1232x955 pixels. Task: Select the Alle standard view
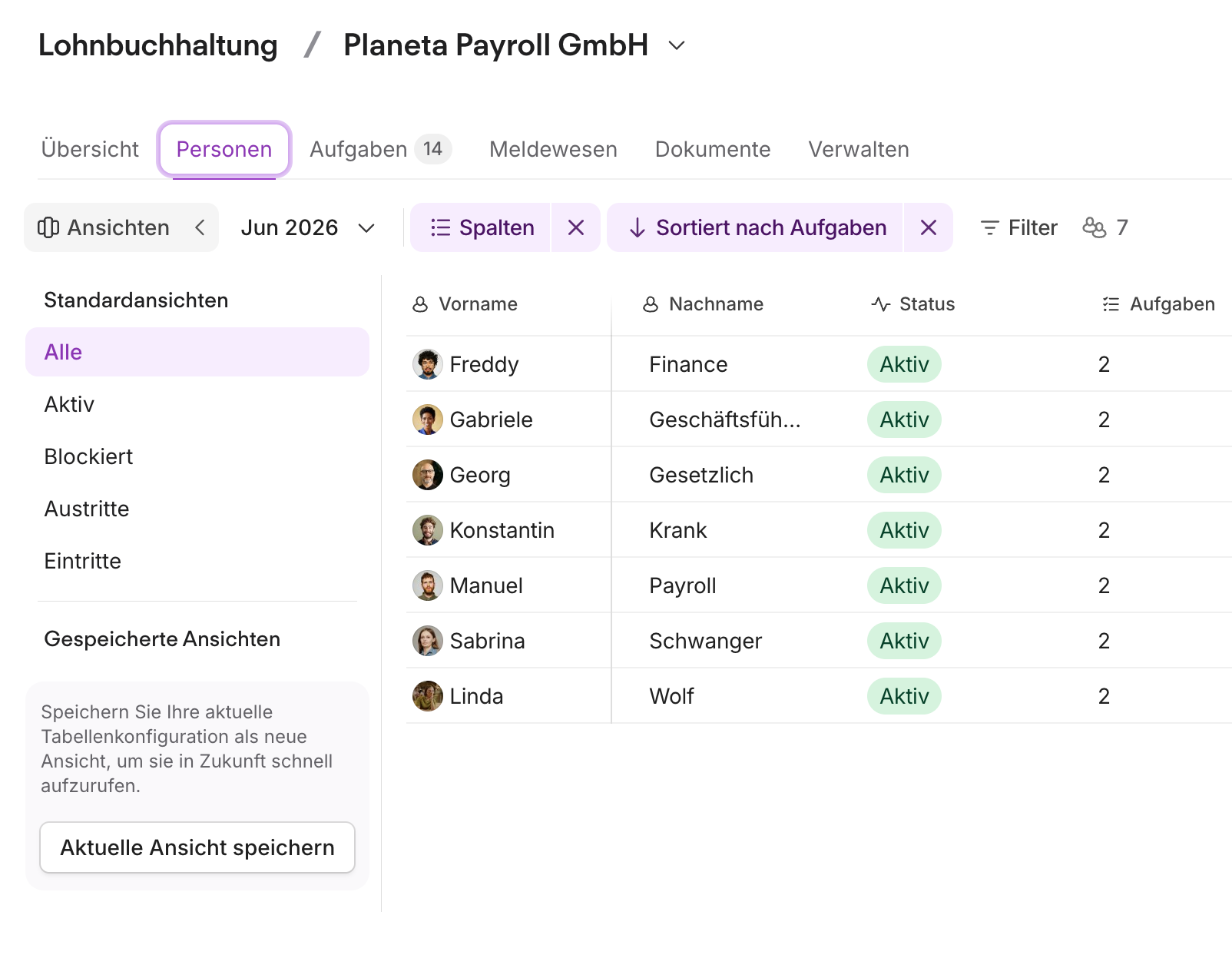[197, 352]
